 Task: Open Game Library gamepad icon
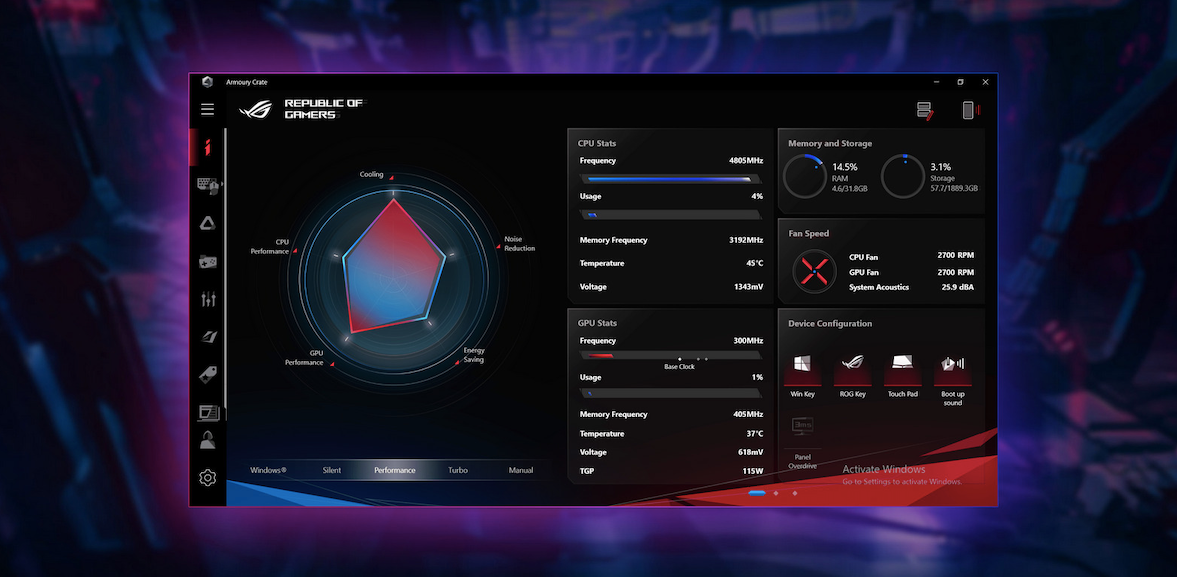pyautogui.click(x=207, y=262)
